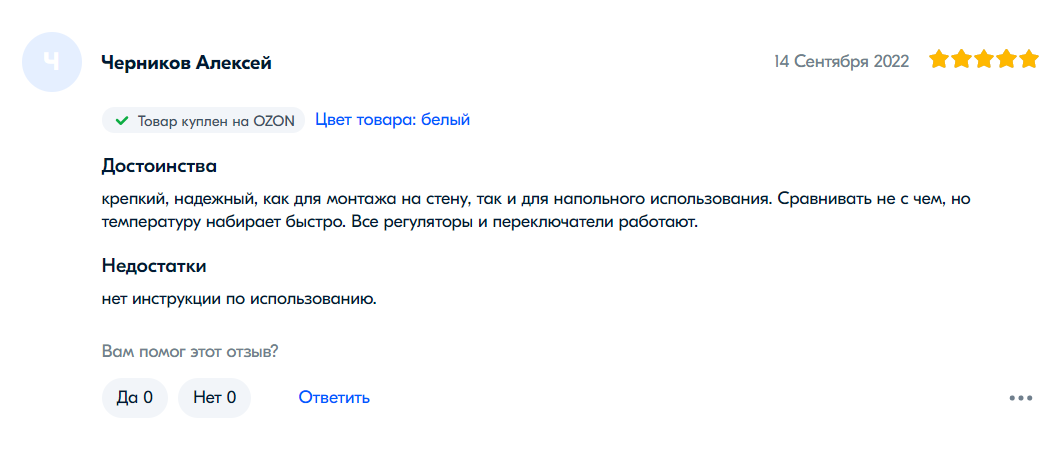Select the fourth rating star

pos(1008,60)
